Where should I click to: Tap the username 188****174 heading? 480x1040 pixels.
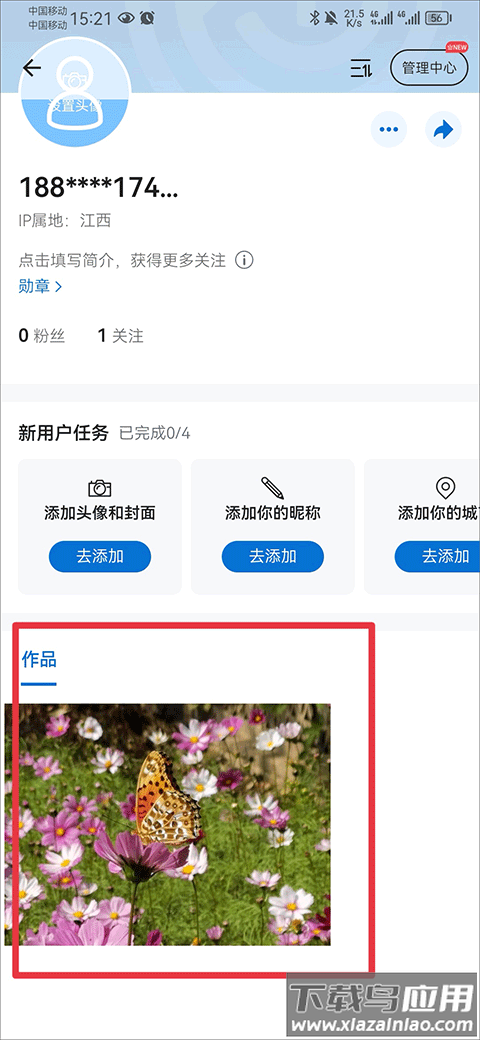tap(99, 187)
